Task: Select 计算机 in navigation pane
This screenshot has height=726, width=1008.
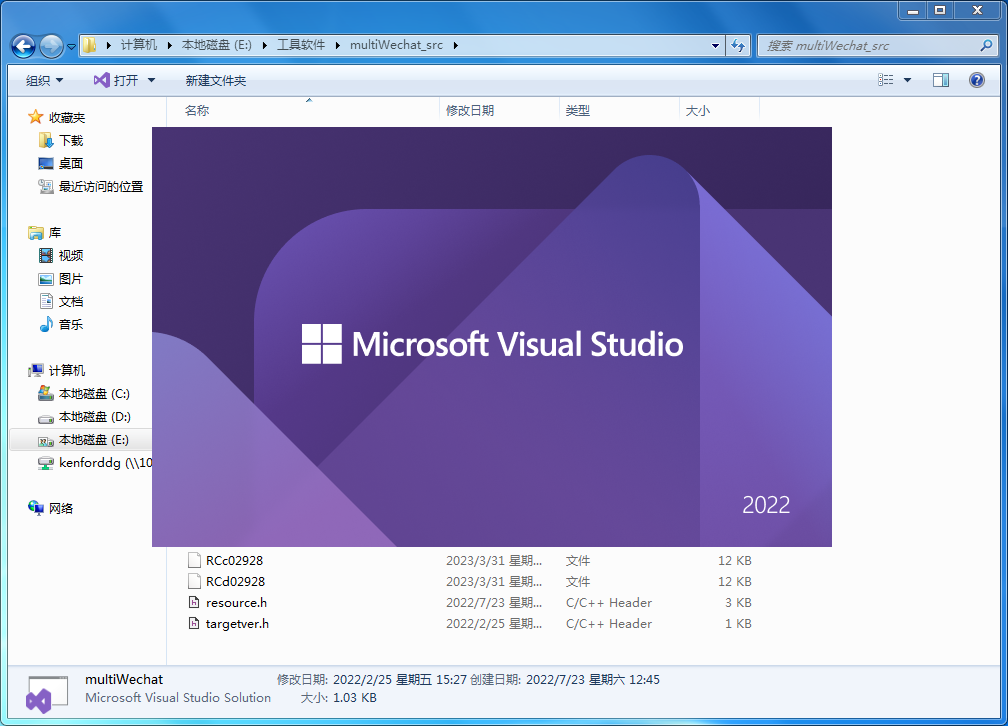Action: pos(67,371)
